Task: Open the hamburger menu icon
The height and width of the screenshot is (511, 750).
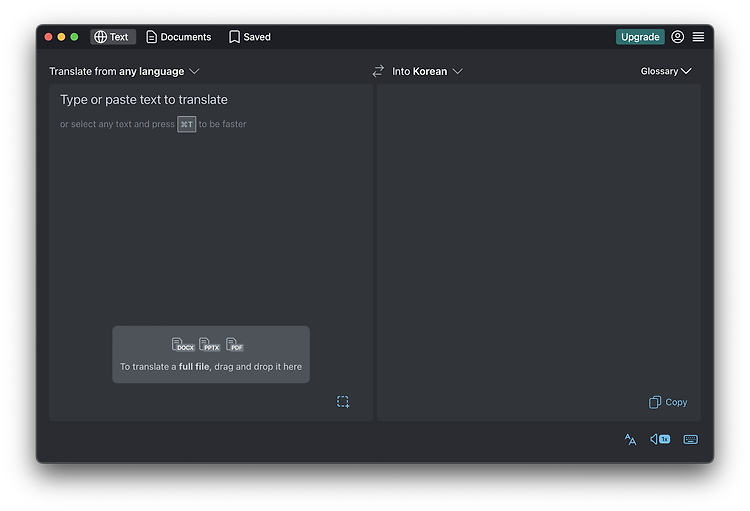Action: pyautogui.click(x=698, y=37)
